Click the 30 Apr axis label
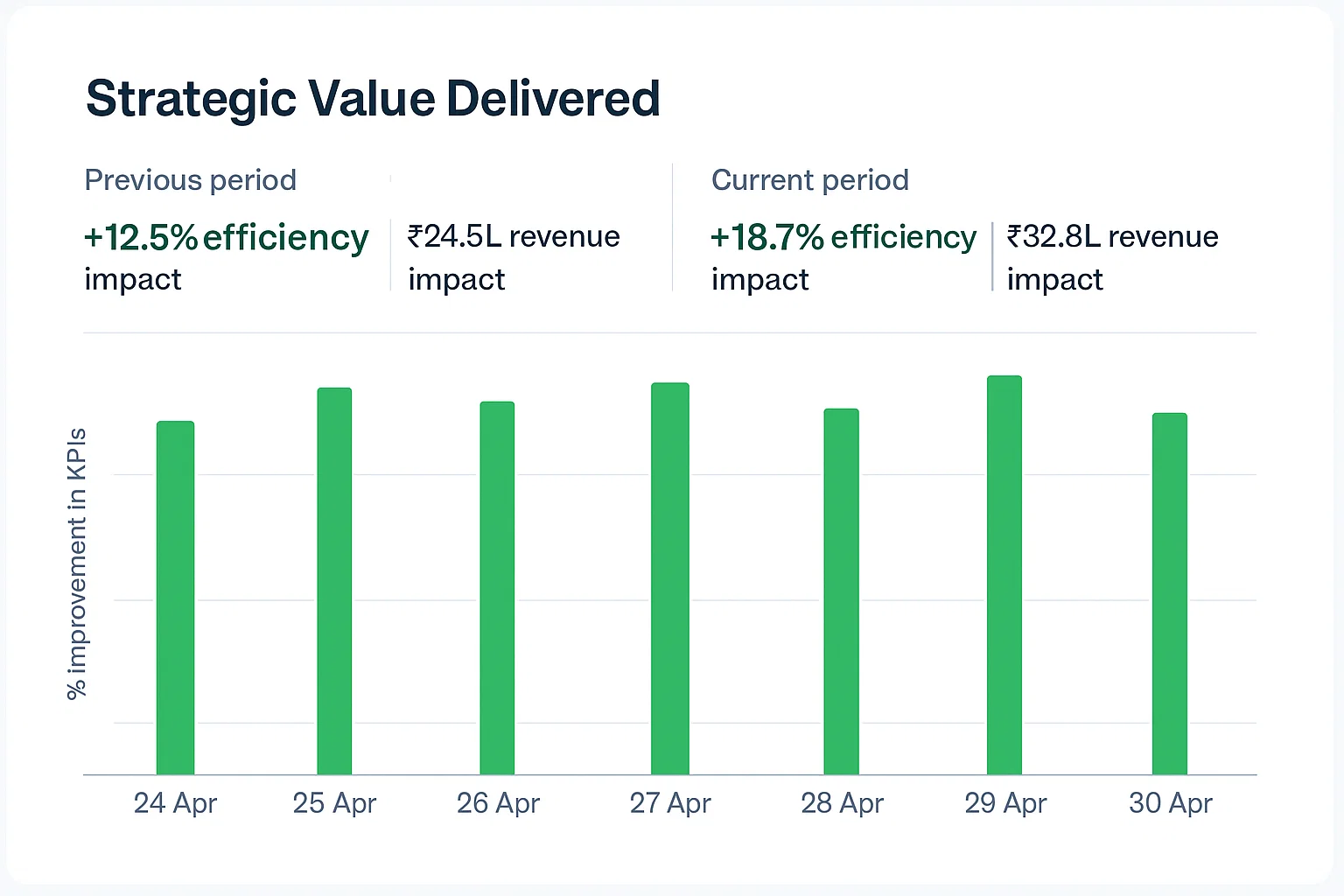1344x896 pixels. coord(1170,803)
